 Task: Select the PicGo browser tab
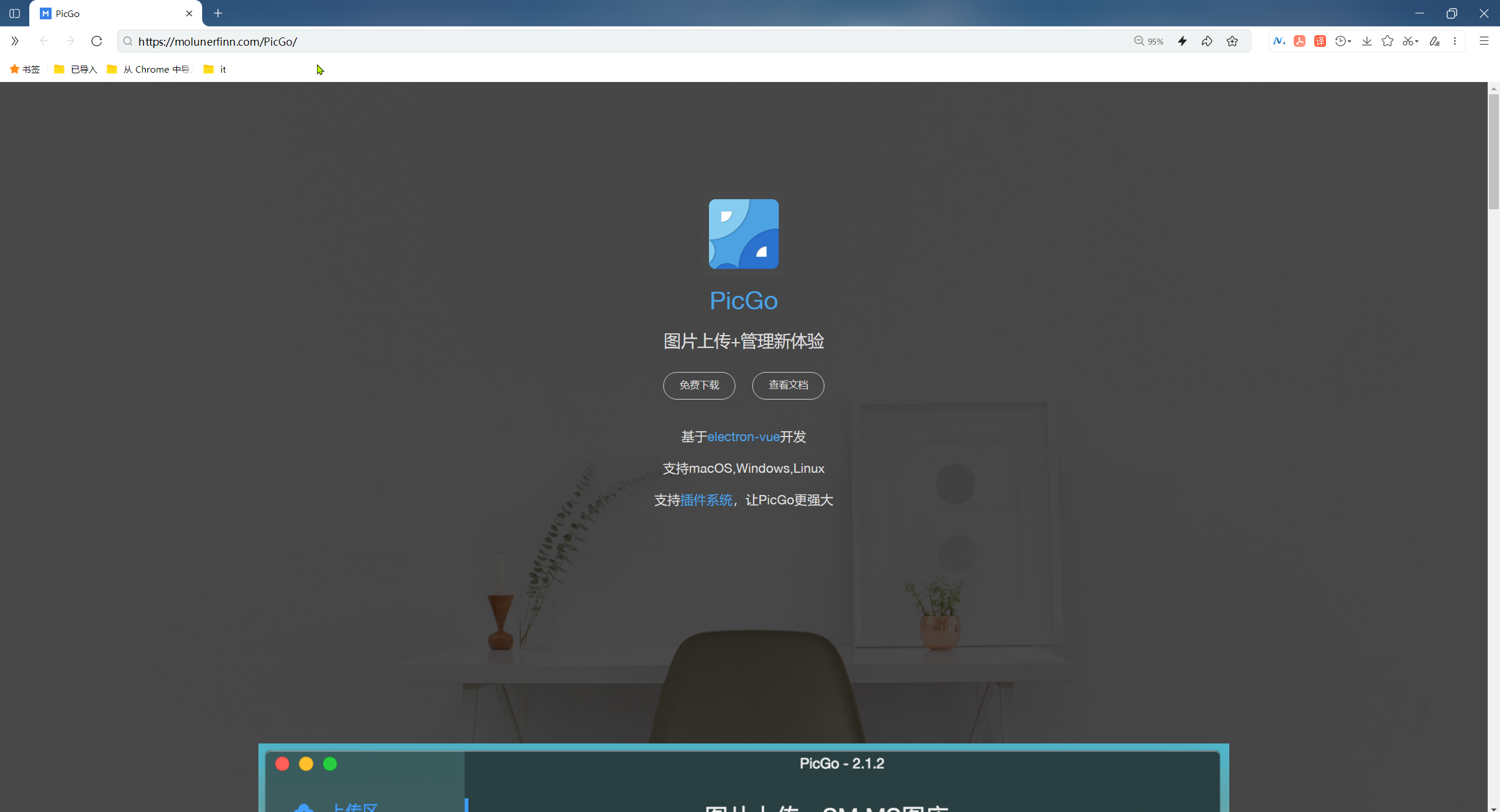pyautogui.click(x=115, y=13)
